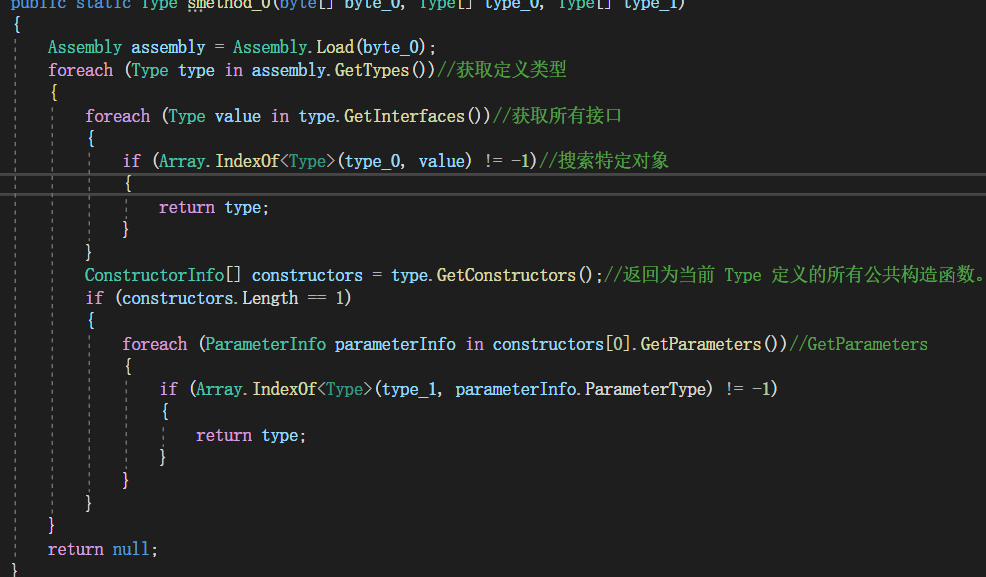Select byte_0 argument inside Assembly.Load
Viewport: 986px width, 577px height.
point(390,48)
